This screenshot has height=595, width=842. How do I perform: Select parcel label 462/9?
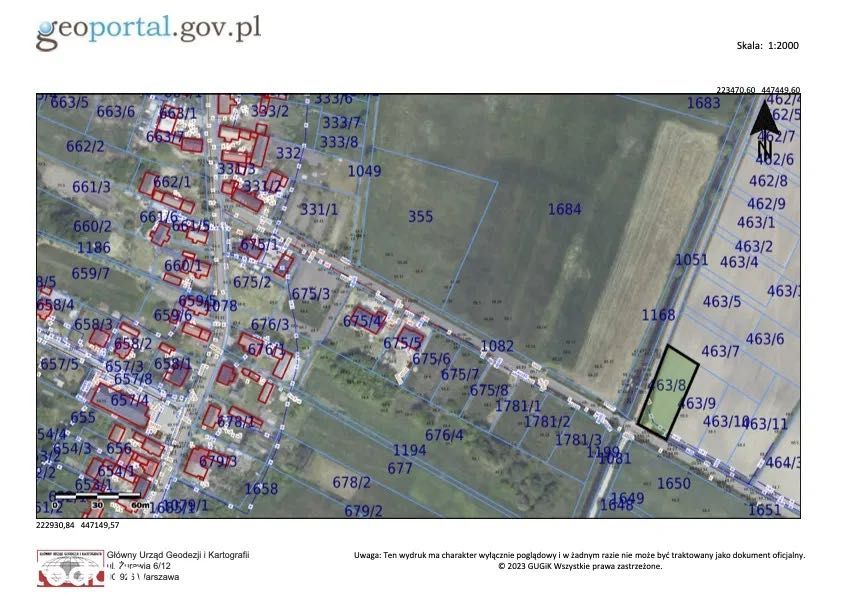pos(766,204)
